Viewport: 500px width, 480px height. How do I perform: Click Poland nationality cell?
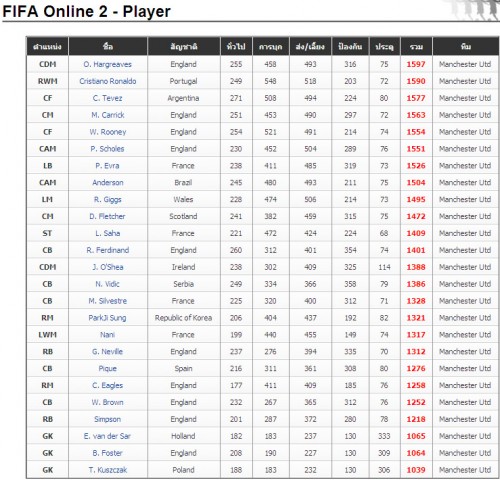[183, 470]
